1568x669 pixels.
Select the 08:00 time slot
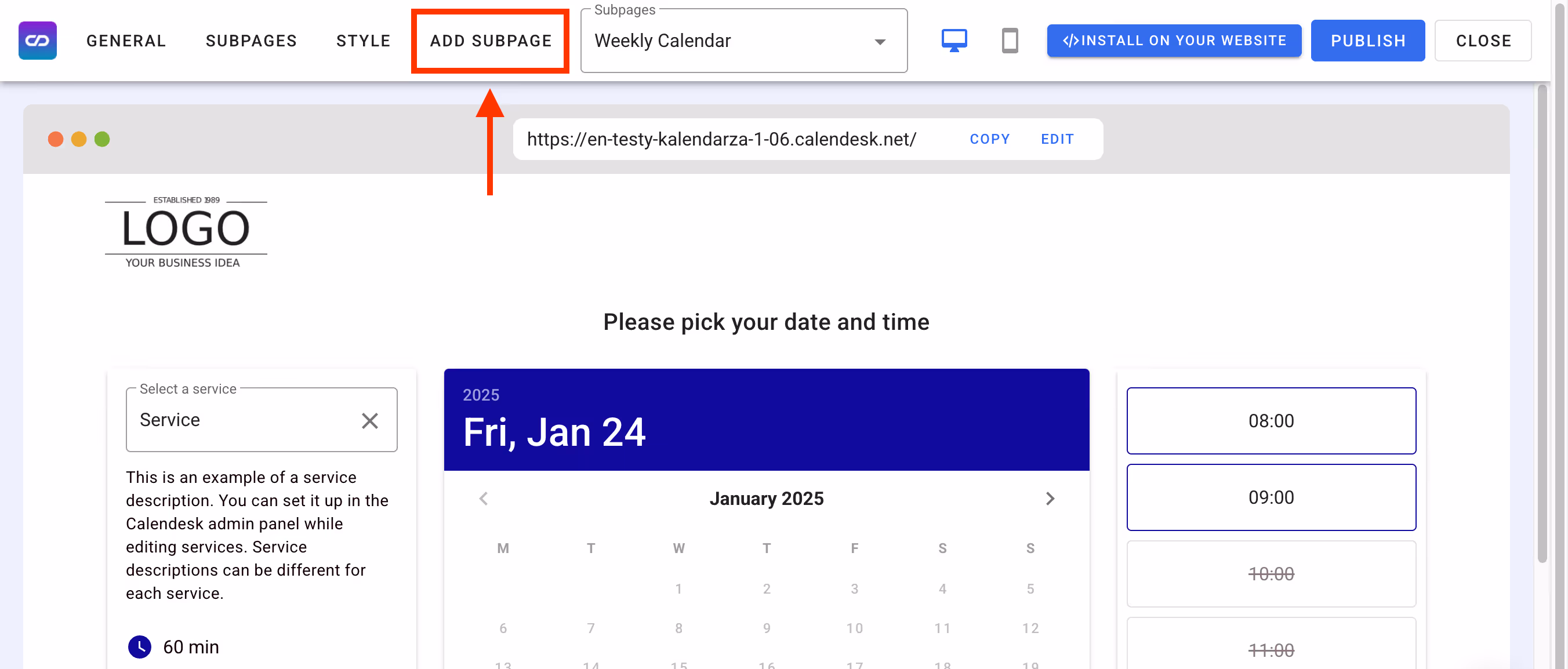[x=1271, y=421]
